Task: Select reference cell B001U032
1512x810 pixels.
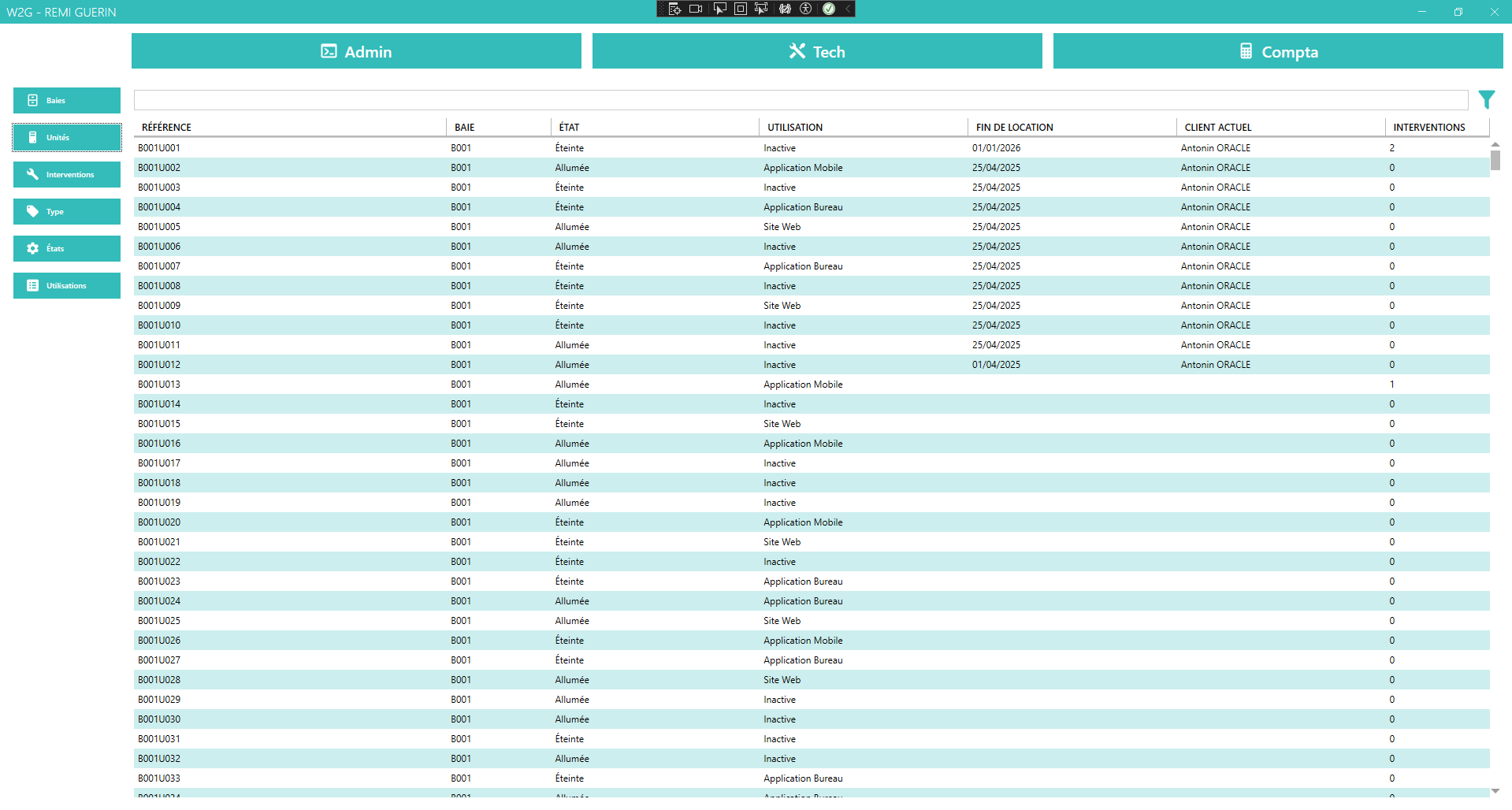Action: coord(159,759)
